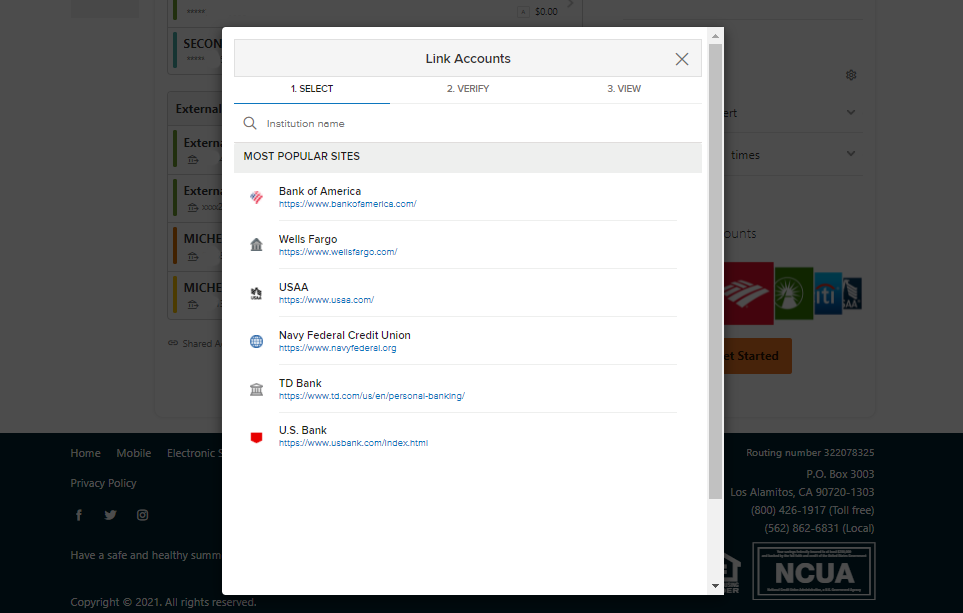Viewport: 963px width, 613px height.
Task: Click the Routing number 322078325 text
Action: pos(810,453)
